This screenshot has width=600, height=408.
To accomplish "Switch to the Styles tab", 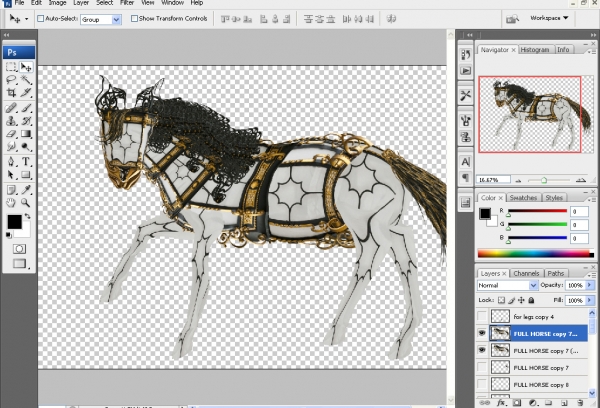I will point(554,197).
